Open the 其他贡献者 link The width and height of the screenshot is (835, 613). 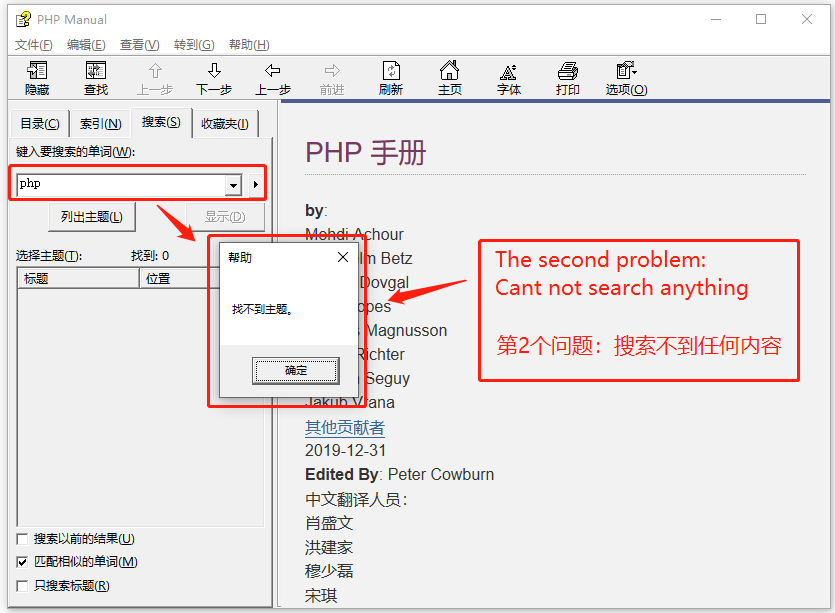345,427
